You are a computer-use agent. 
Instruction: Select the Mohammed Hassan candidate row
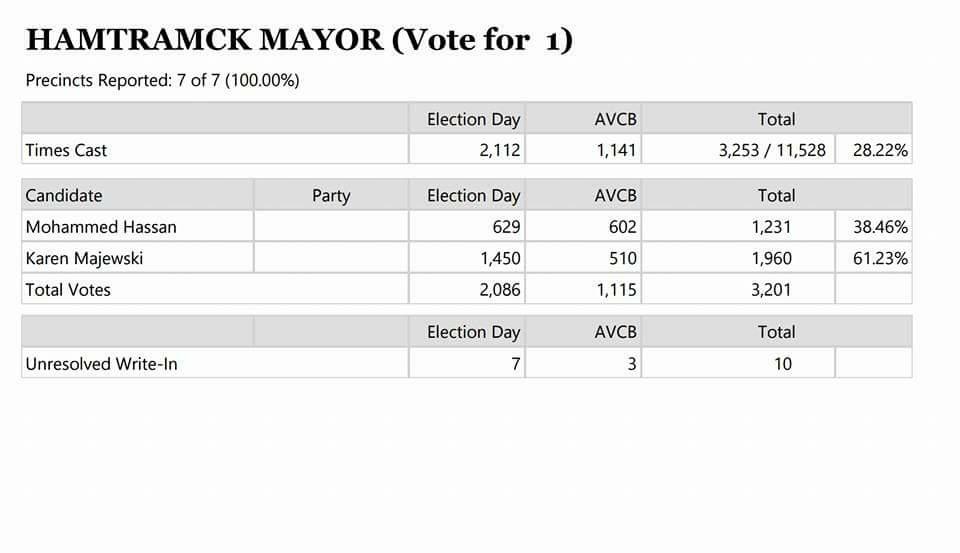pyautogui.click(x=467, y=227)
